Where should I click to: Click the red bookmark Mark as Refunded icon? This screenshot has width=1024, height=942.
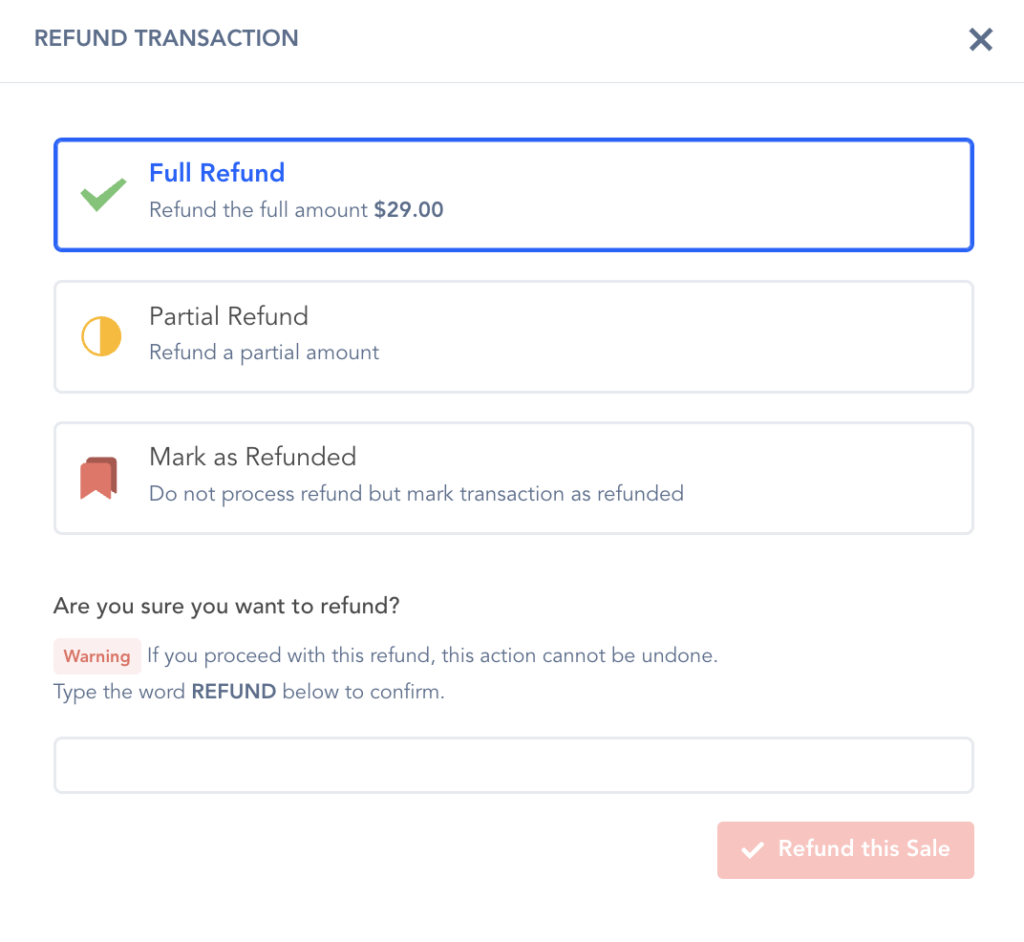tap(99, 478)
